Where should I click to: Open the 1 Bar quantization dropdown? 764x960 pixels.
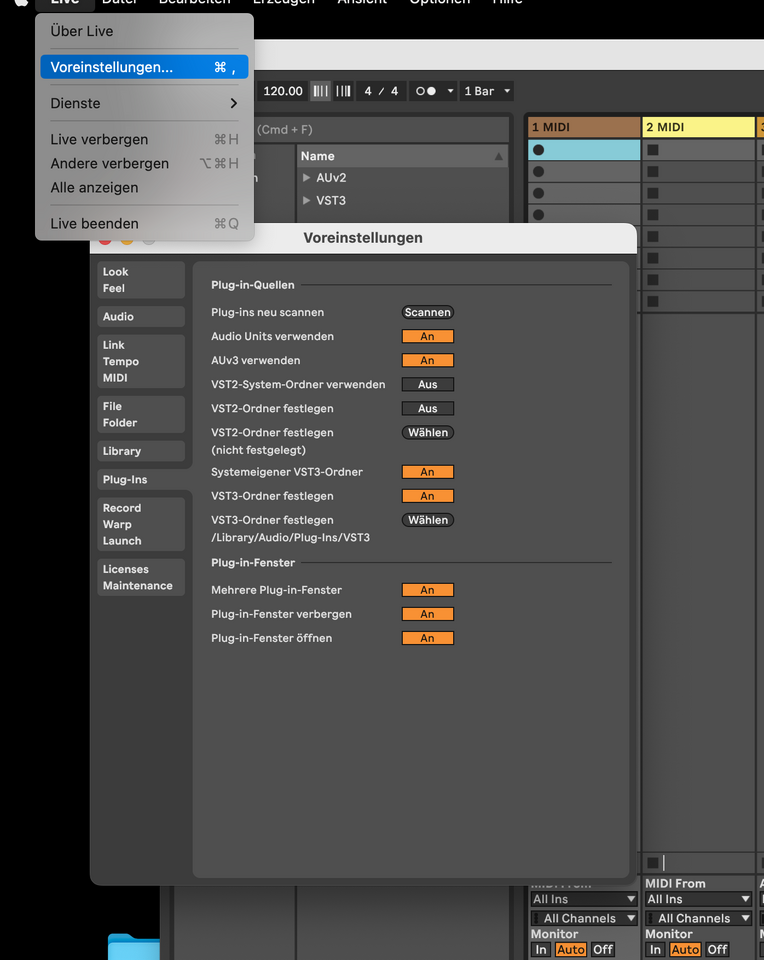tap(487, 91)
